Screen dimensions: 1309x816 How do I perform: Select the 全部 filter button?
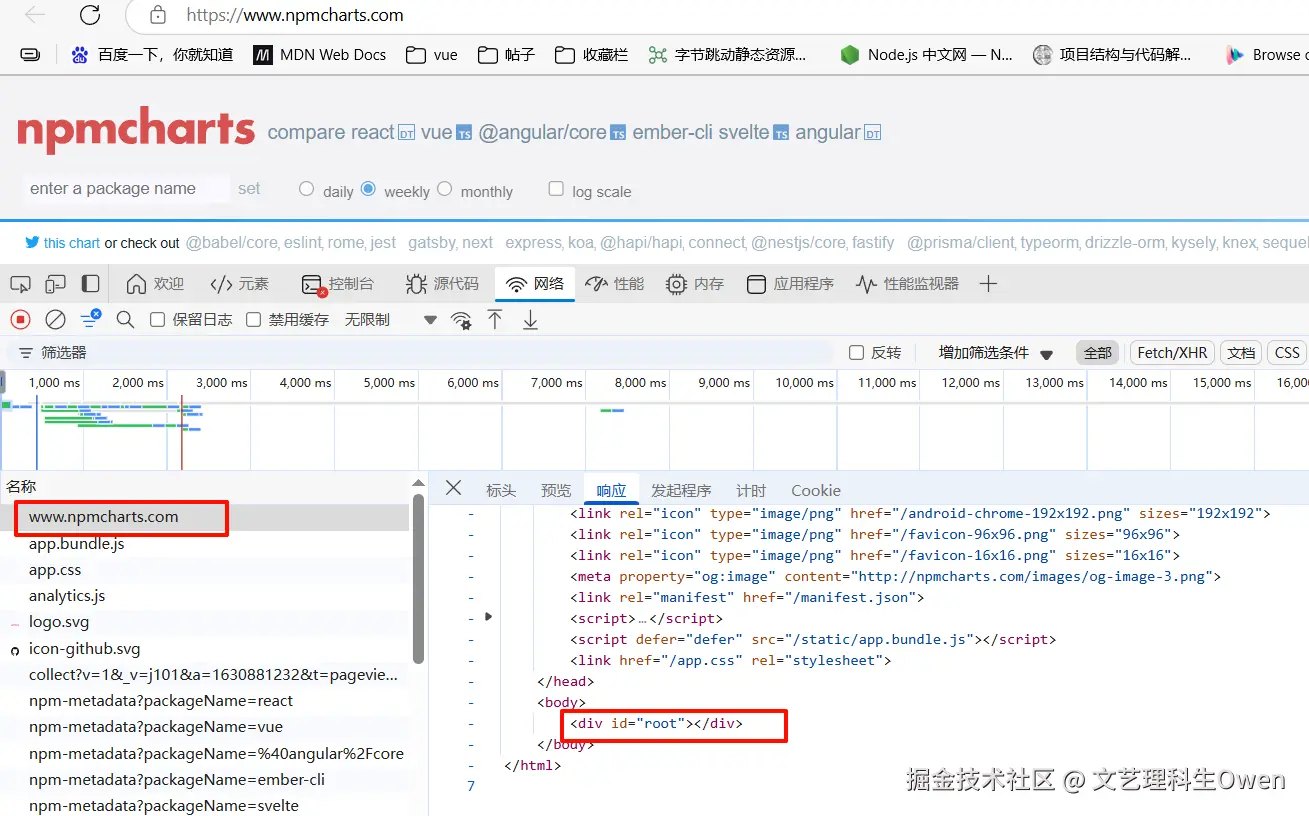pyautogui.click(x=1097, y=352)
